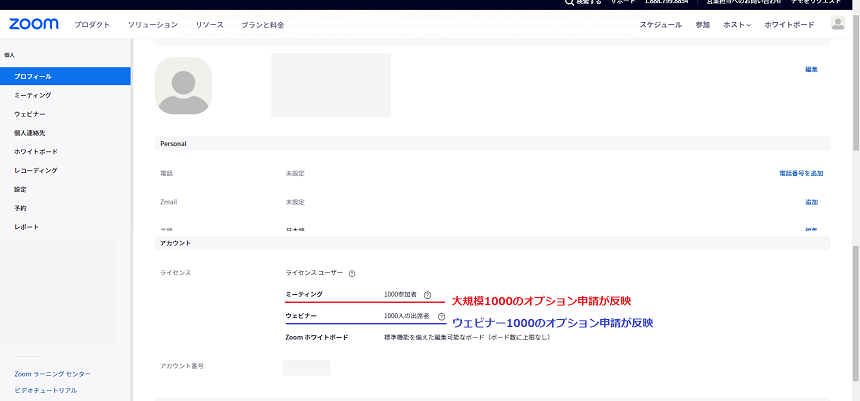Click the search magnifier icon
This screenshot has height=401, width=860.
click(x=569, y=3)
